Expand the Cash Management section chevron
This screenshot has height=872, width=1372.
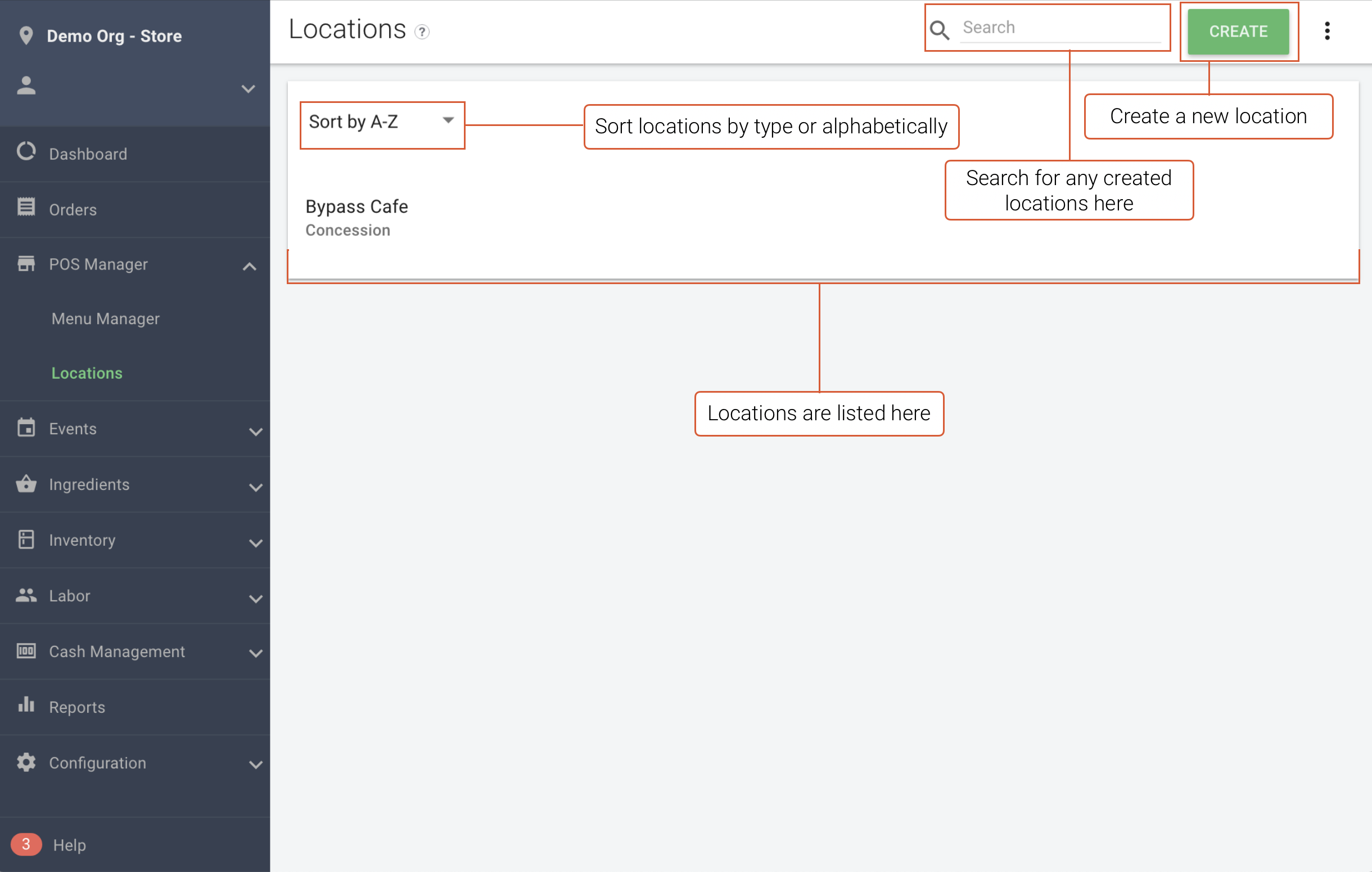point(256,654)
